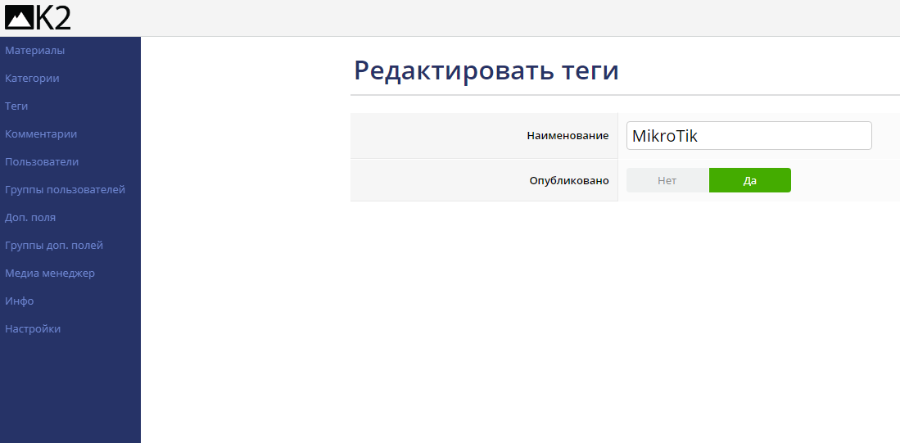The image size is (900, 443).
Task: Click the Наименование label
Action: coord(568,136)
